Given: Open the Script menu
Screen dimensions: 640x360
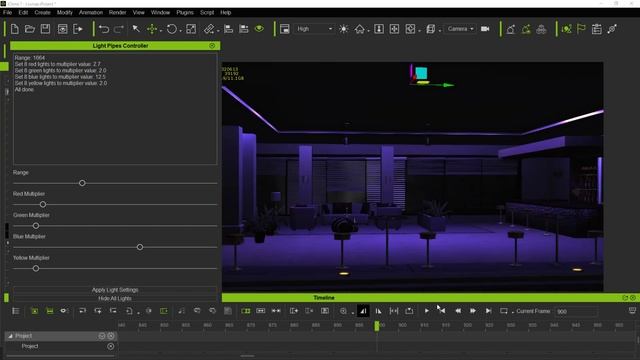Looking at the screenshot, I should coord(207,12).
